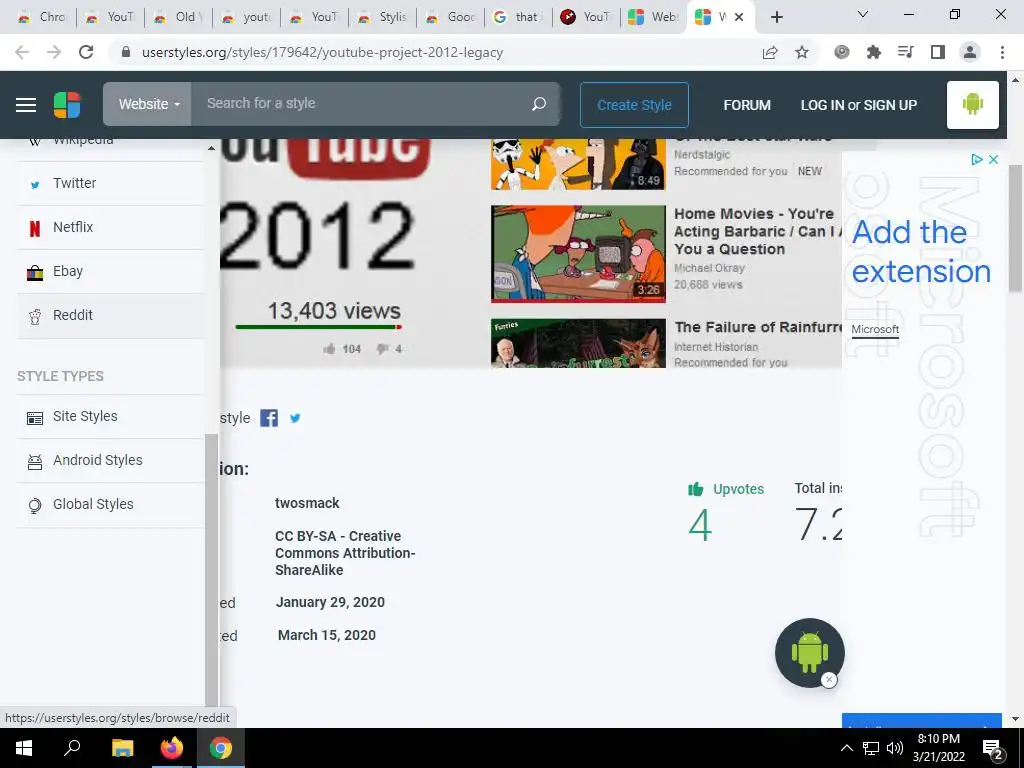
Task: Share this style on Twitter
Action: [295, 418]
